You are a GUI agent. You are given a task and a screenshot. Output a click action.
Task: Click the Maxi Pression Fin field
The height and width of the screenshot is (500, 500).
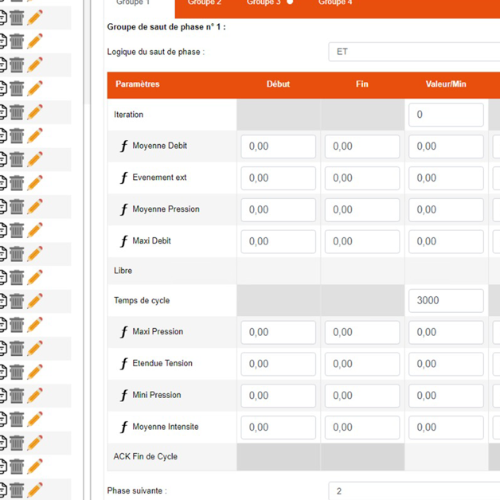pos(362,332)
